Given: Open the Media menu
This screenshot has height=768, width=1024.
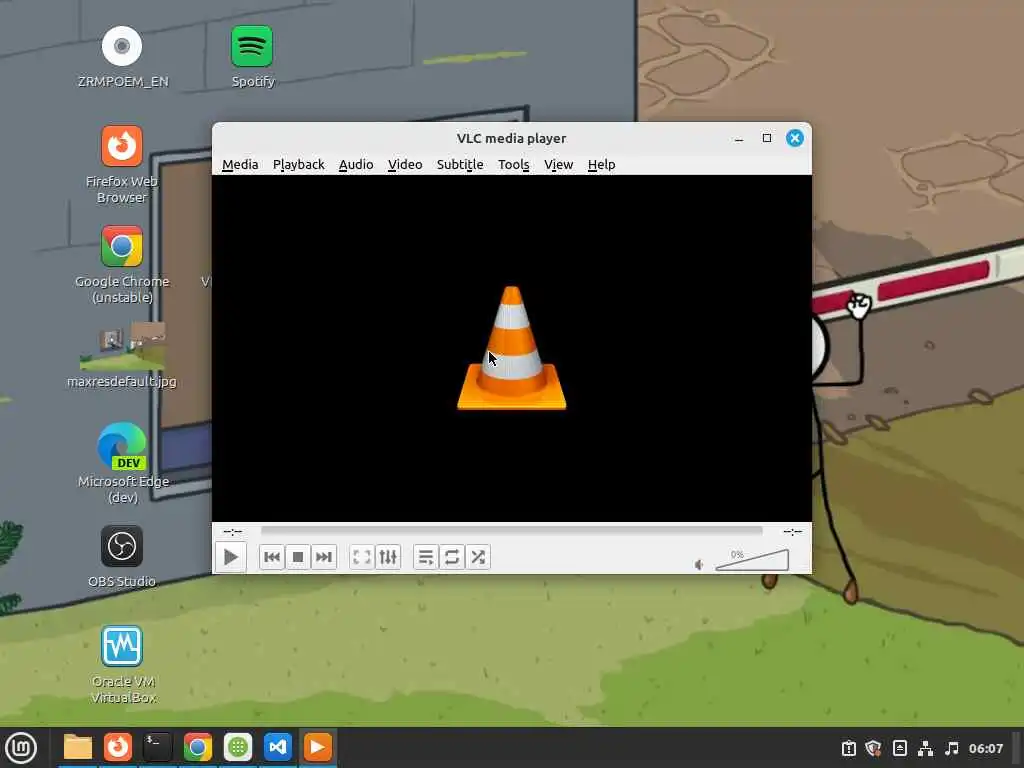Looking at the screenshot, I should [240, 165].
